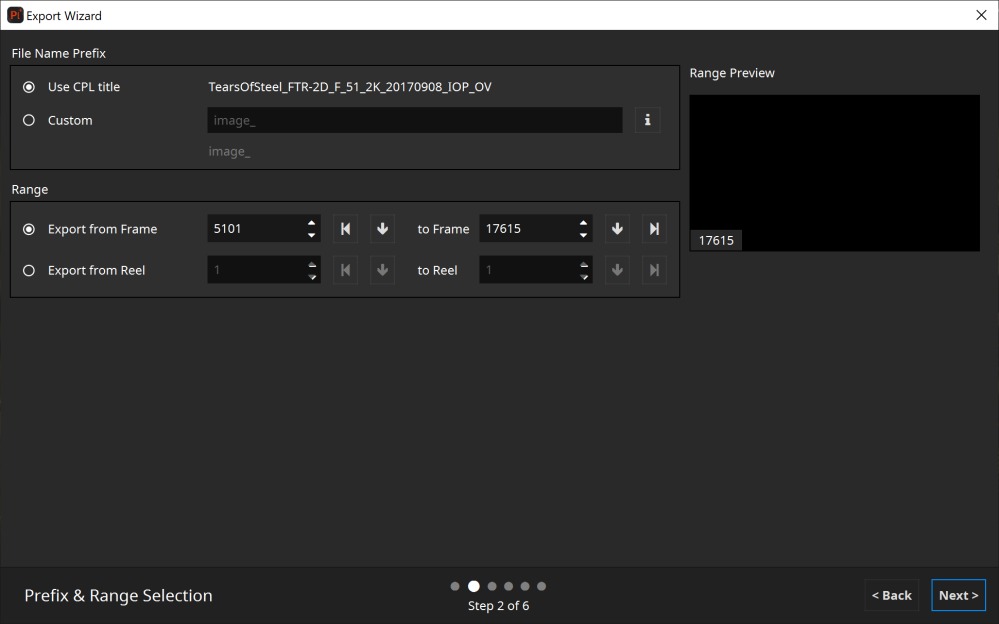This screenshot has width=999, height=624.
Task: Click the Range Preview thumbnail
Action: (x=834, y=172)
